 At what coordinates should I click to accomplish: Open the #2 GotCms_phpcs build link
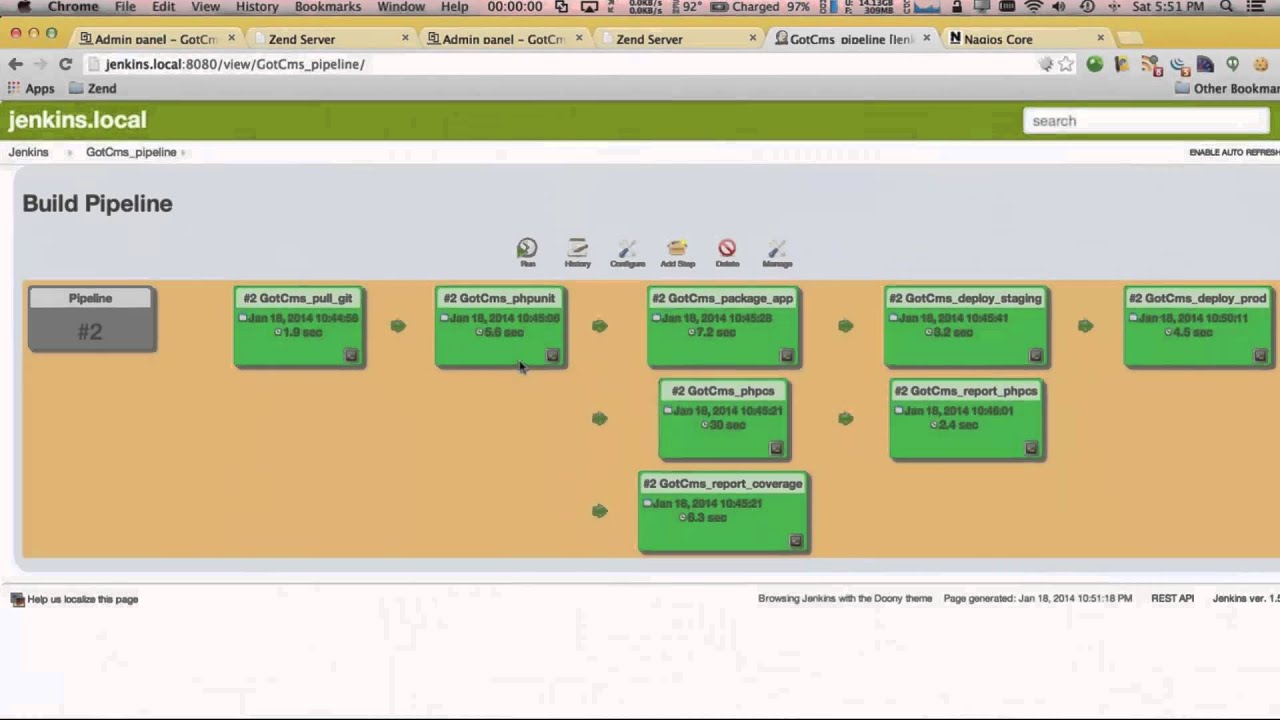[x=723, y=391]
